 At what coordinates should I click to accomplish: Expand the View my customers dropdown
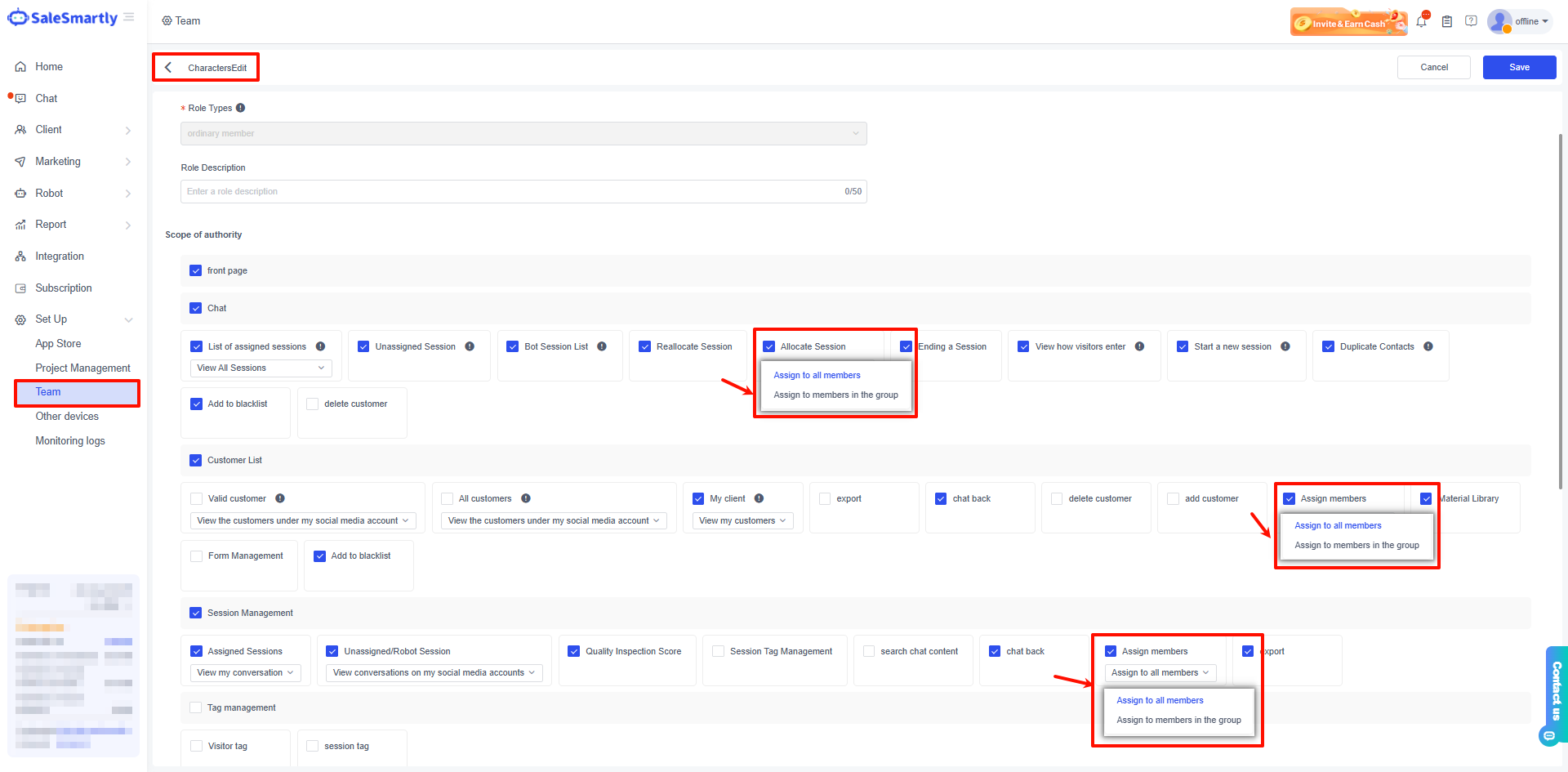(x=742, y=520)
